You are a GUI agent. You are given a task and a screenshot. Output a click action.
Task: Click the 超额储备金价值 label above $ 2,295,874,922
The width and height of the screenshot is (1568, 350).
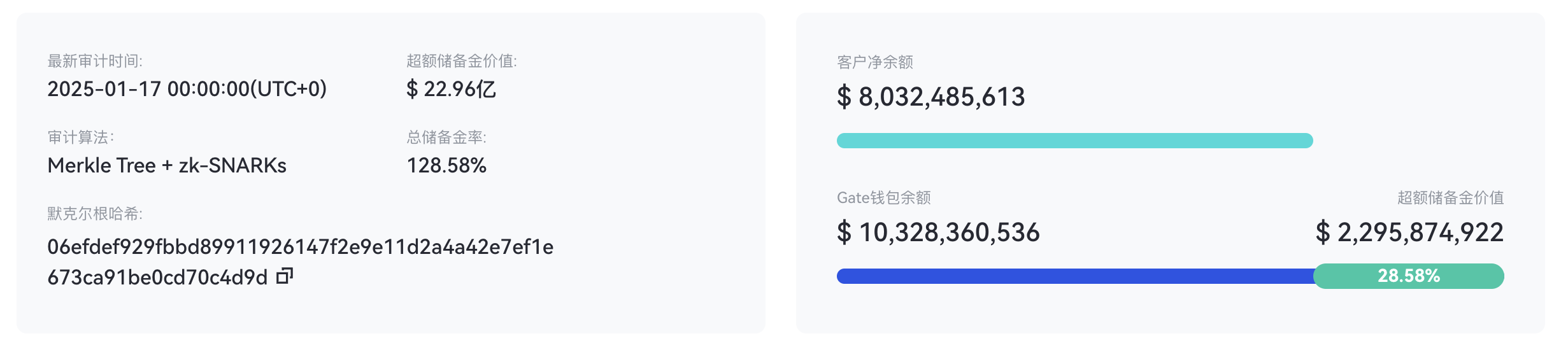point(1450,198)
